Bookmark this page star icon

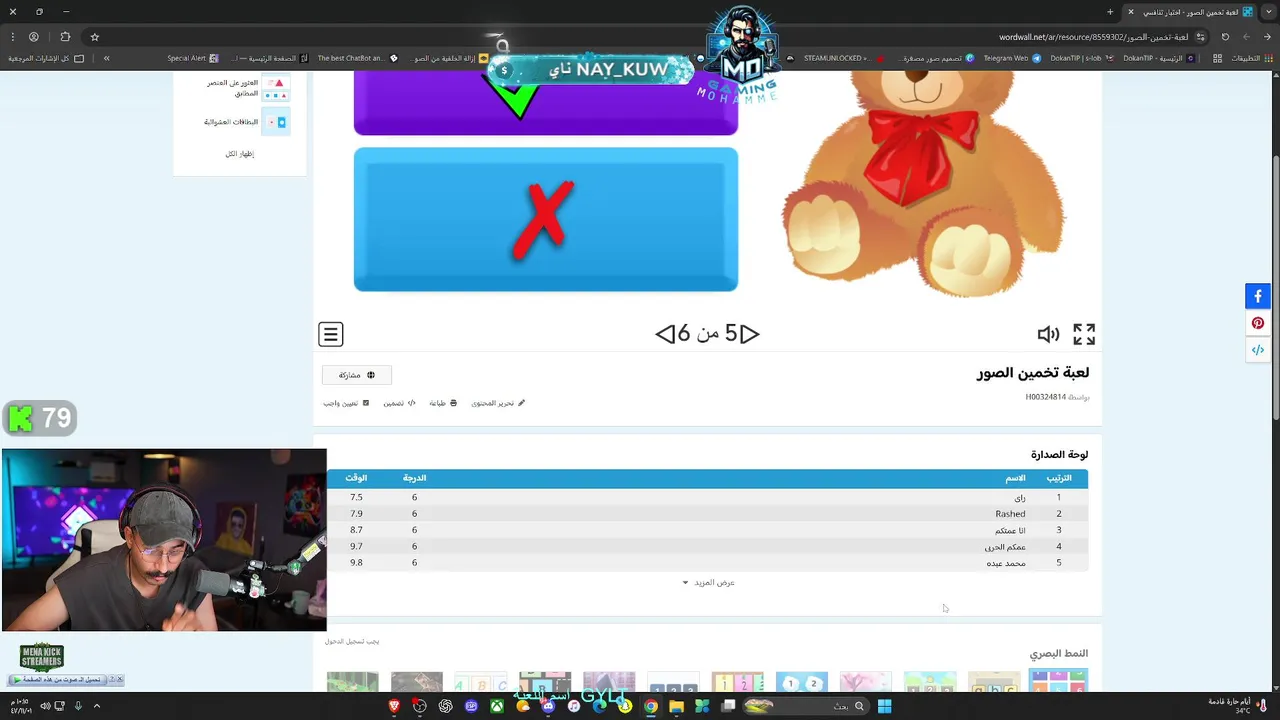tap(95, 37)
